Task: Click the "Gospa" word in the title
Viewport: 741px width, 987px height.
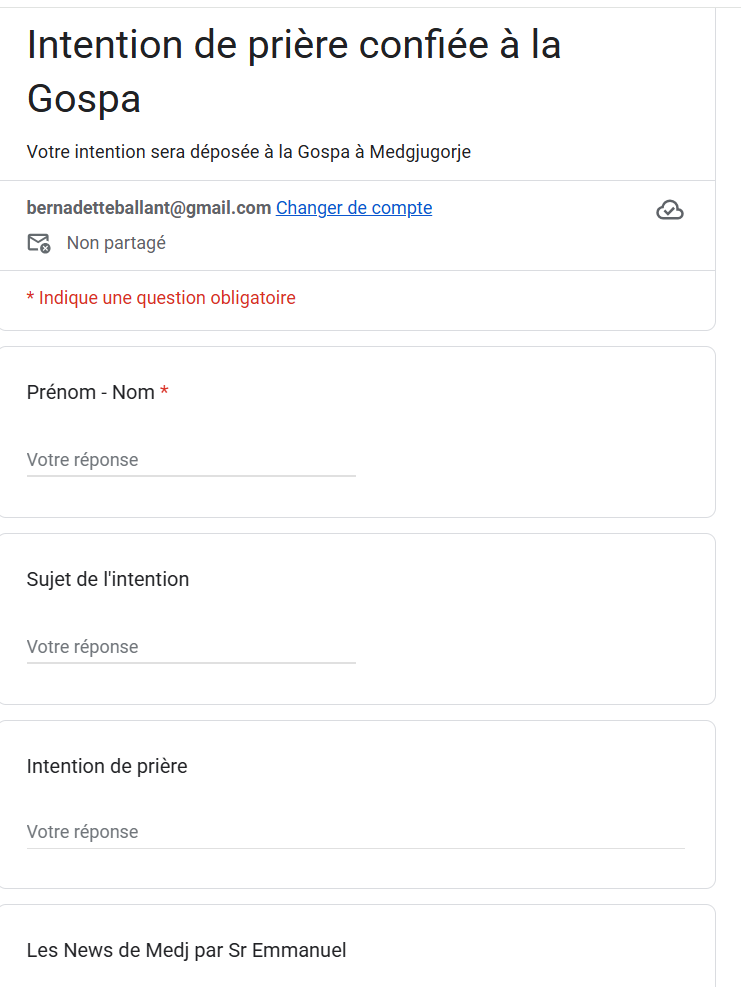Action: (84, 99)
